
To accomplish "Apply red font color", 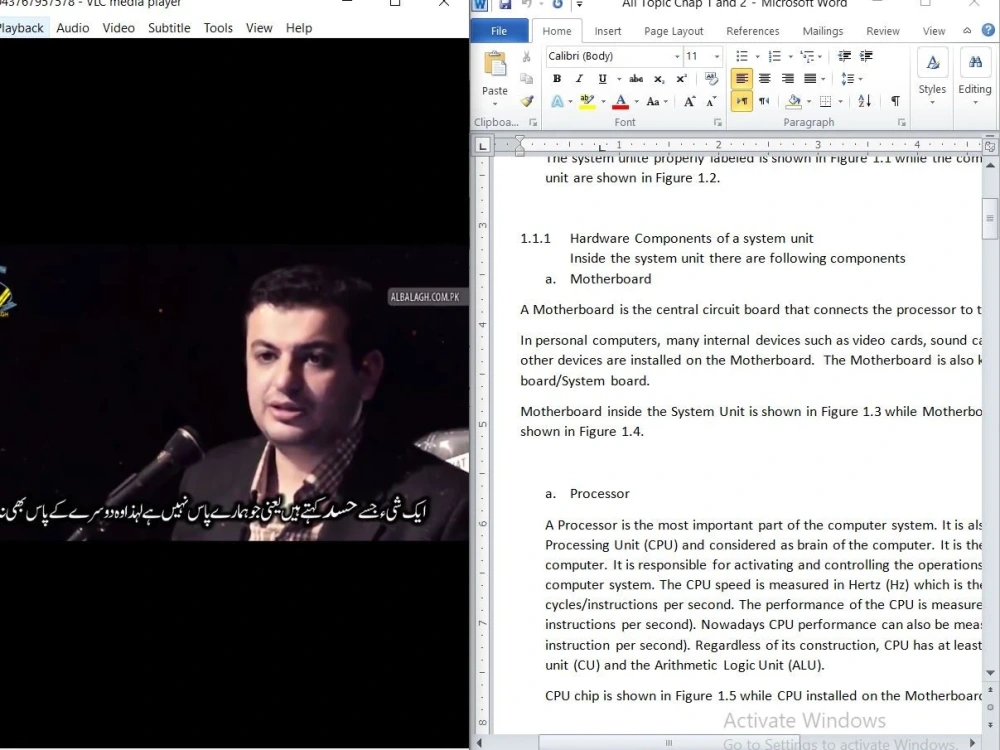I will point(620,101).
